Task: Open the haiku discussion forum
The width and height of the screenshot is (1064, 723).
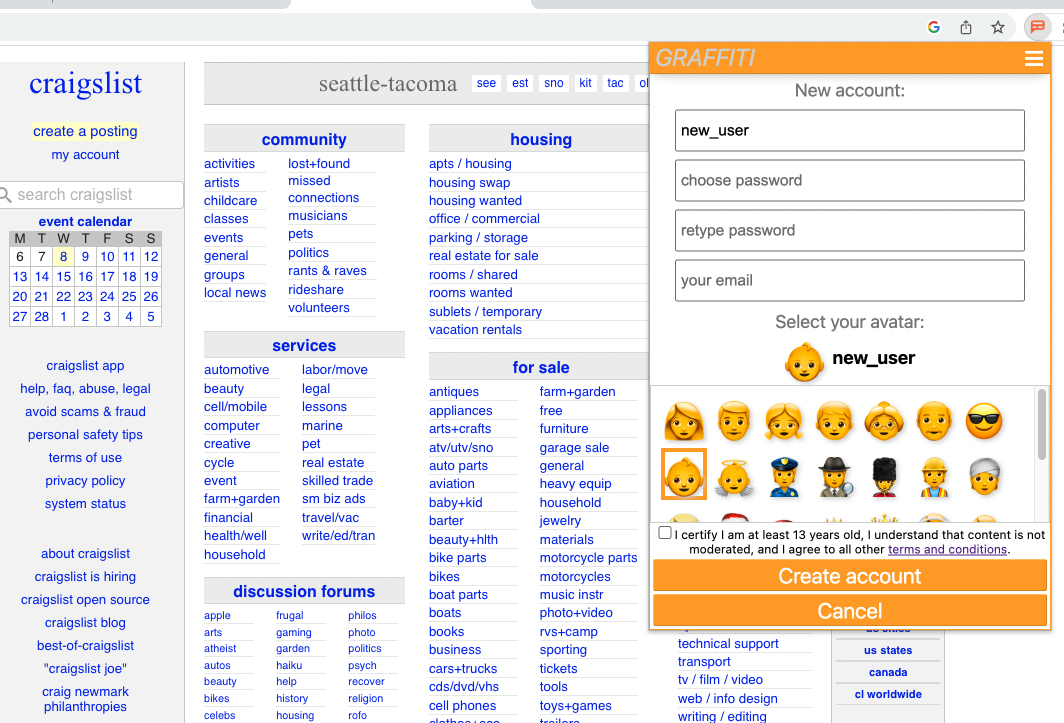Action: (x=289, y=665)
